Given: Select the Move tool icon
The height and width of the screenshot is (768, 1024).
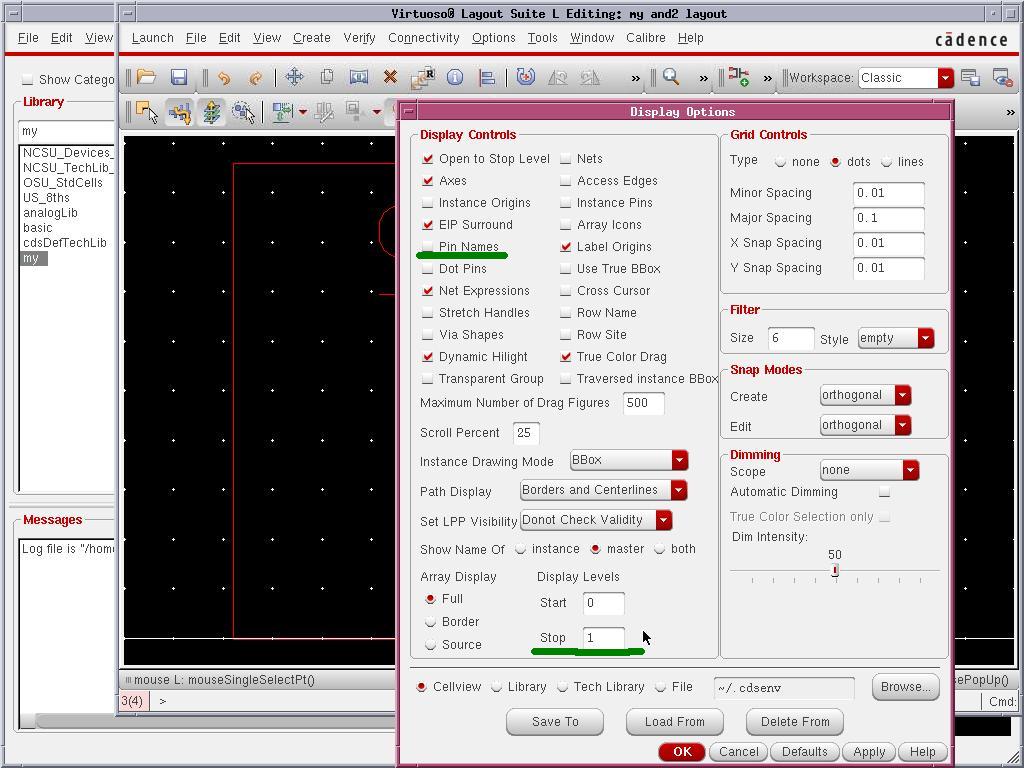Looking at the screenshot, I should 295,78.
